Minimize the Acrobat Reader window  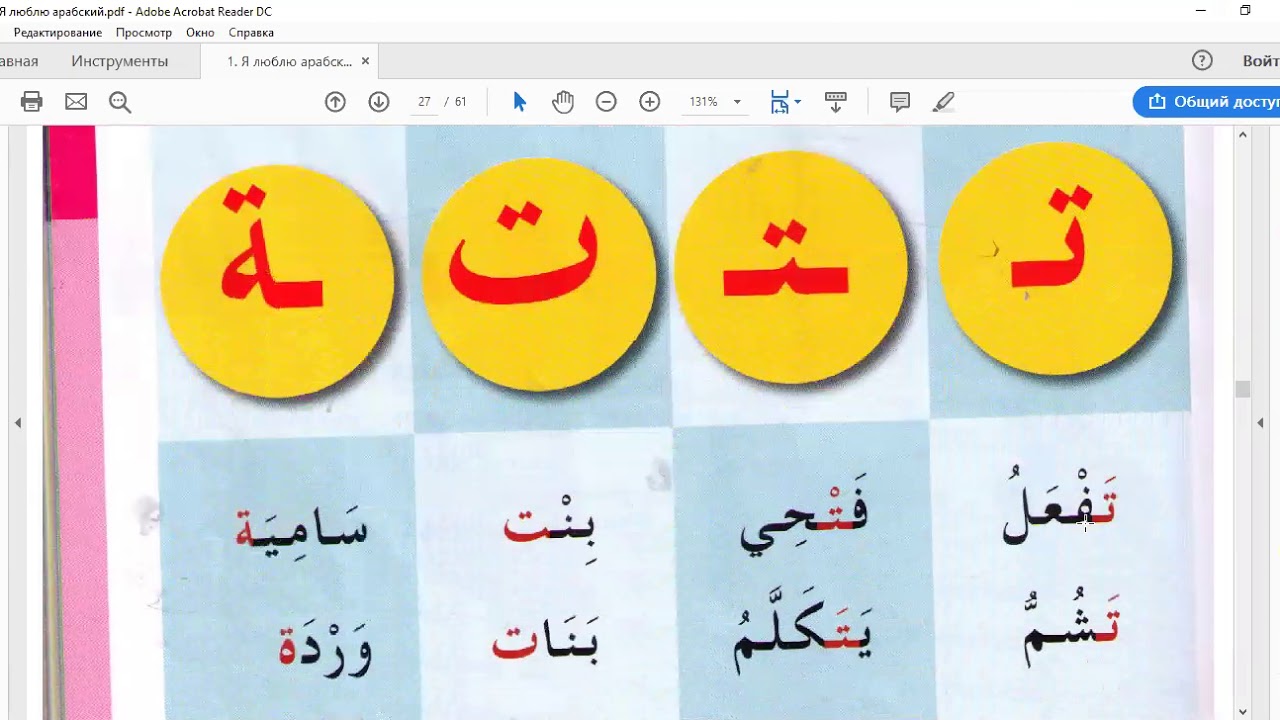tap(1201, 11)
